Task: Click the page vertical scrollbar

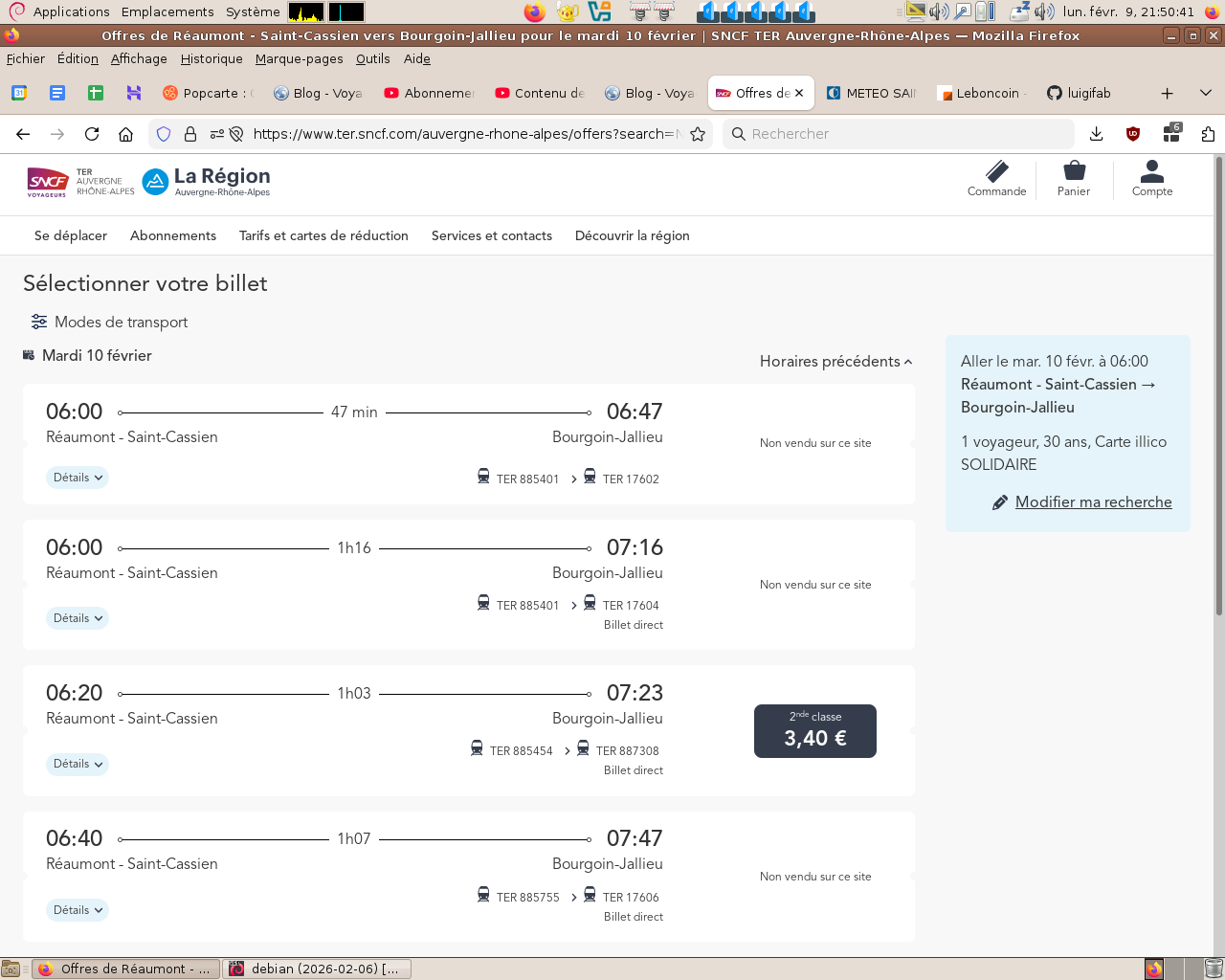Action: (1218, 383)
